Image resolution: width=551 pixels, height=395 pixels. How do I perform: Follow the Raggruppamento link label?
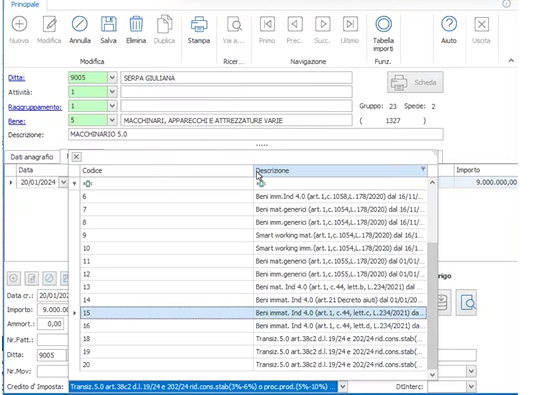coord(35,107)
